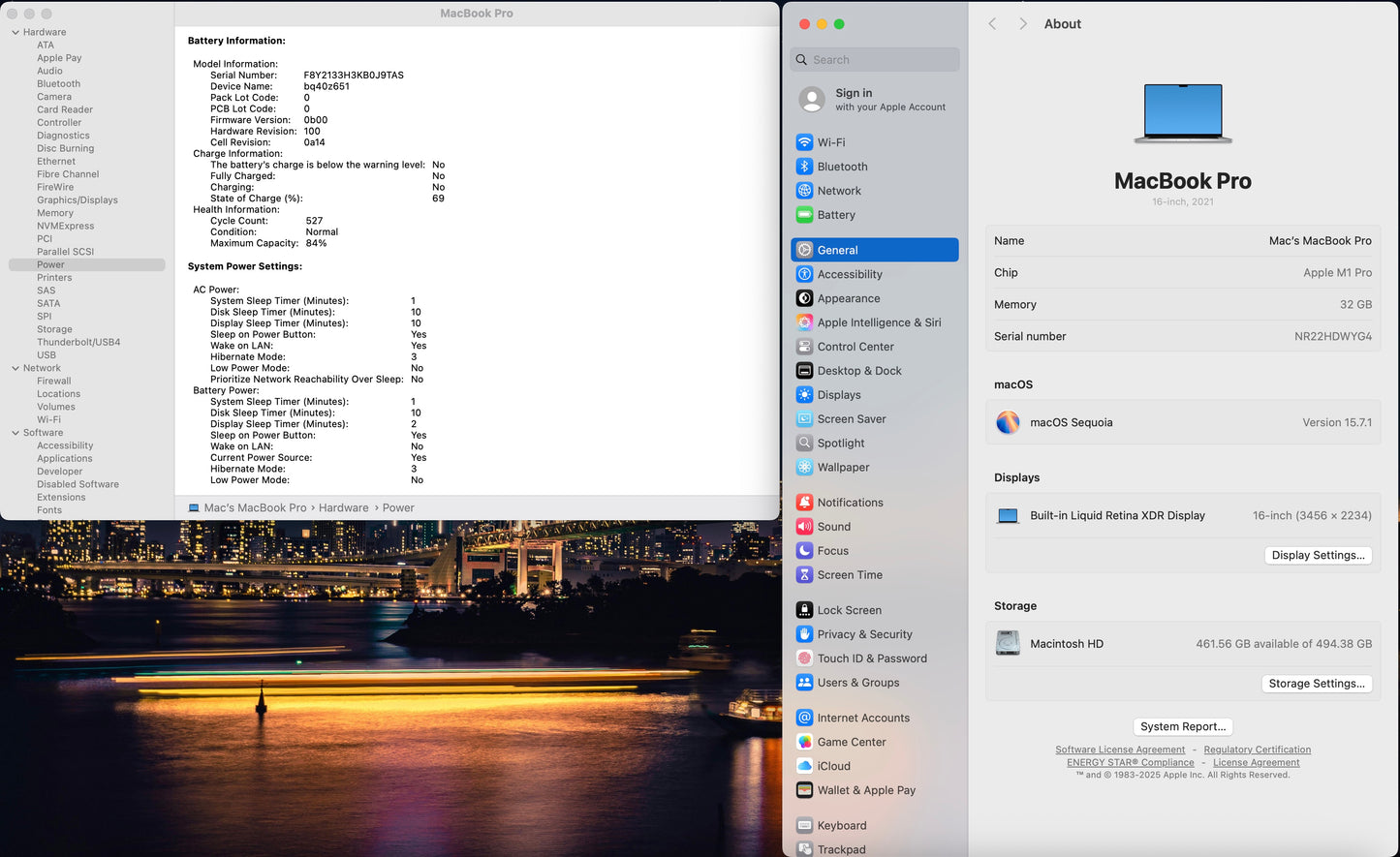1400x857 pixels.
Task: Click the Battery icon in Settings
Action: click(x=804, y=215)
